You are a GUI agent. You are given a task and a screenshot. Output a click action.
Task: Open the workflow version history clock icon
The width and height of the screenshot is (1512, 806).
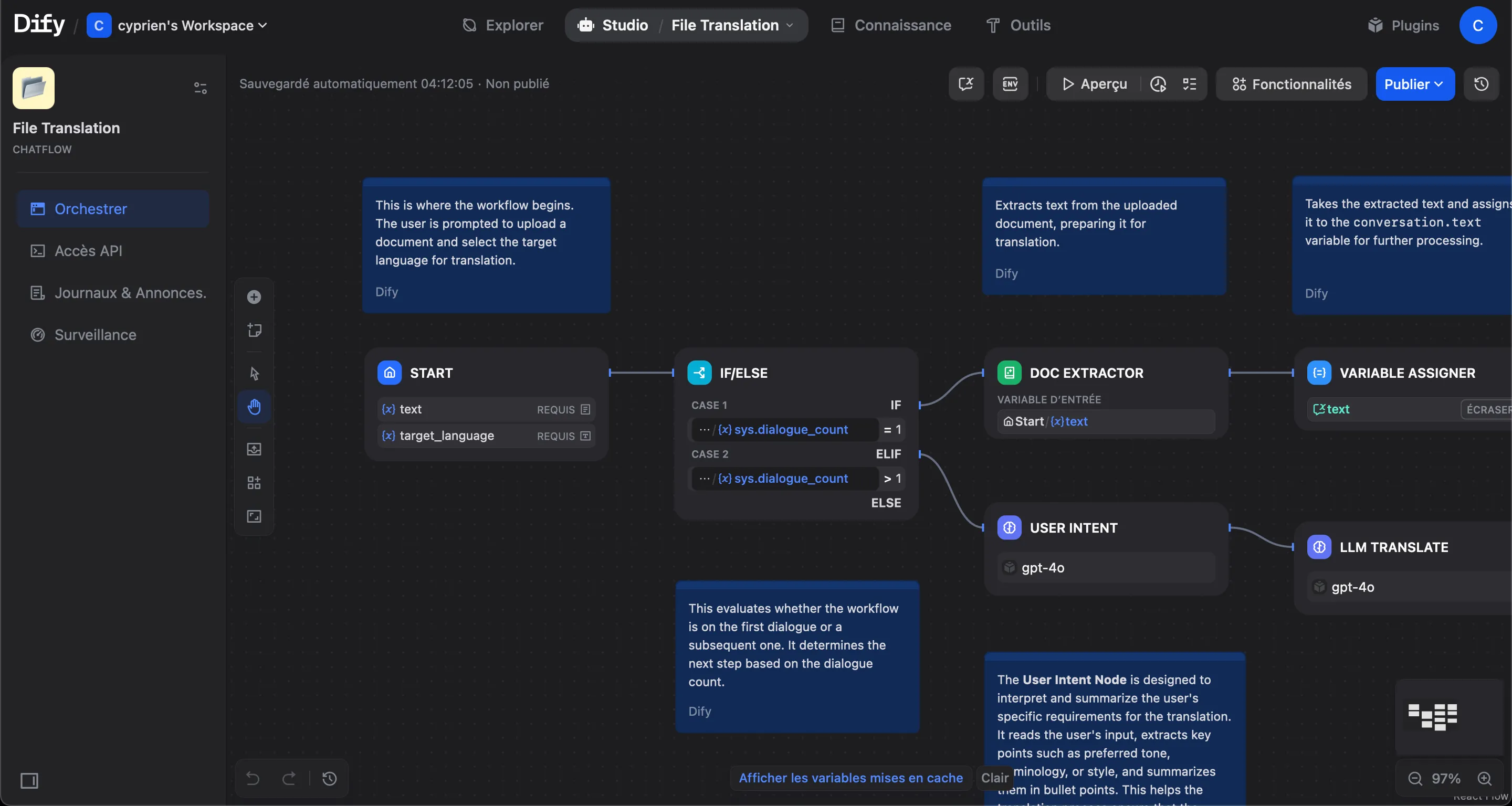[x=1482, y=84]
